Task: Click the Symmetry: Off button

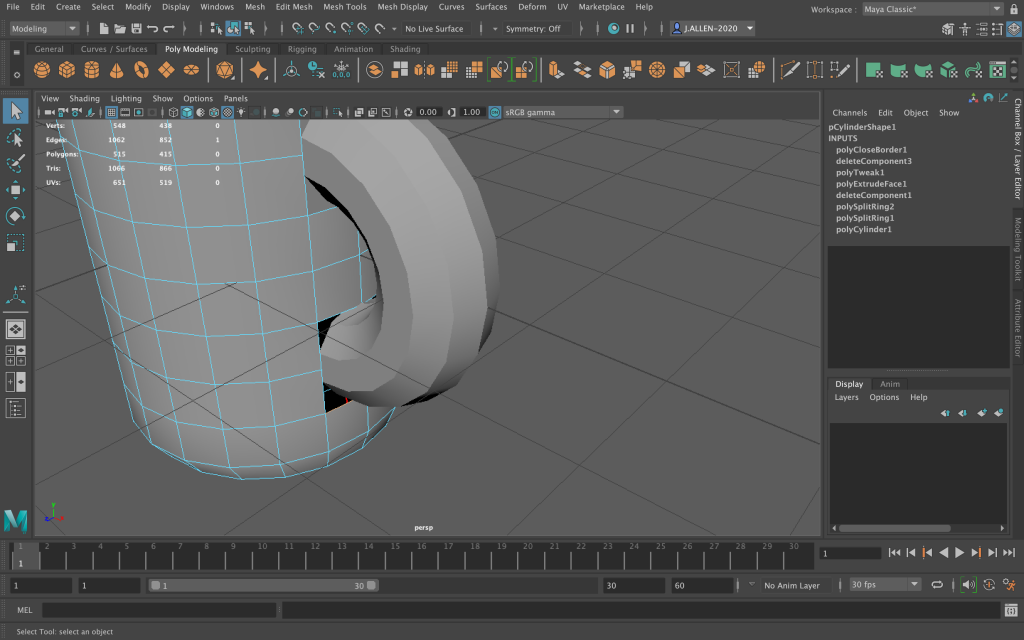Action: coord(532,29)
